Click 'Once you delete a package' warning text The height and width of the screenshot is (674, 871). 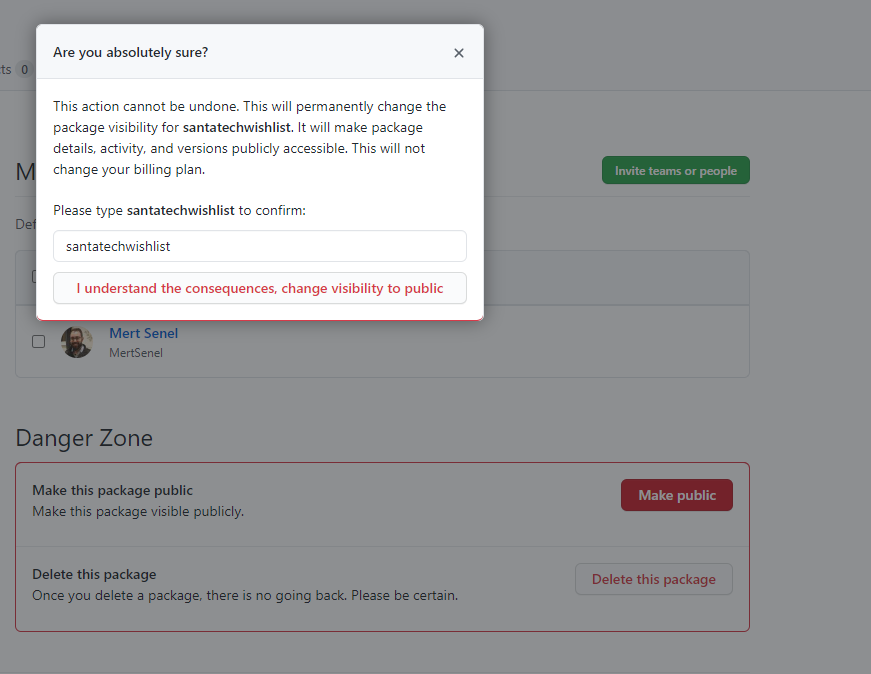pyautogui.click(x=245, y=595)
